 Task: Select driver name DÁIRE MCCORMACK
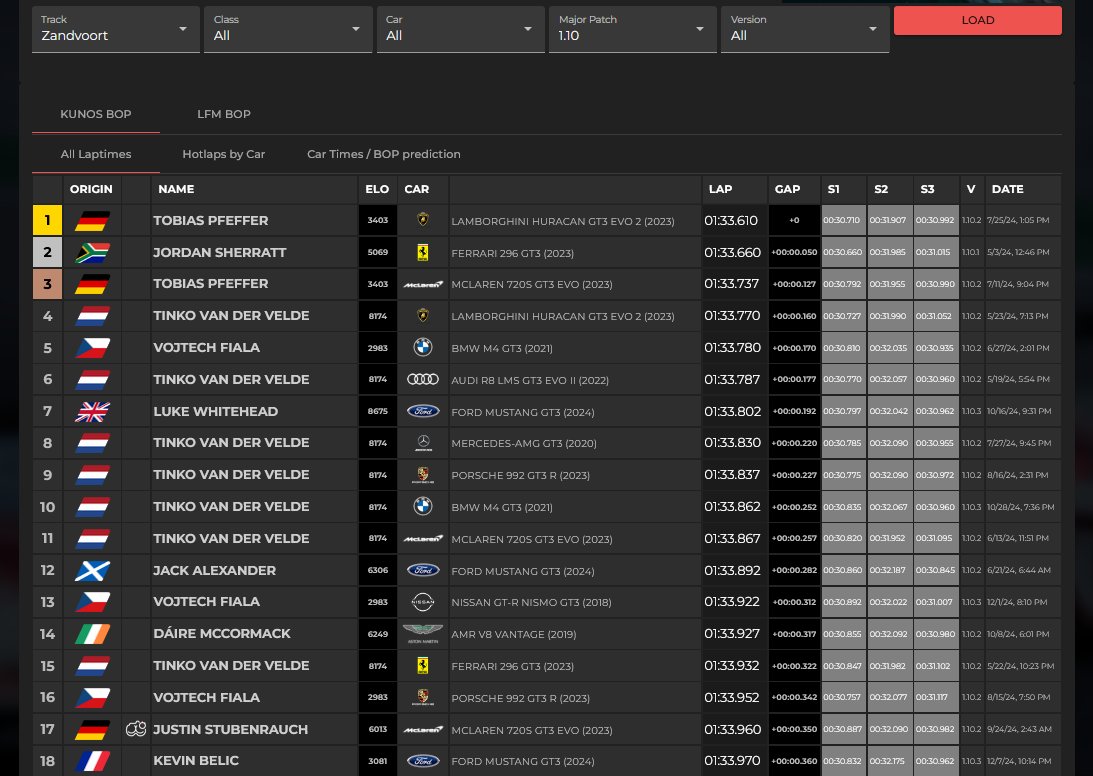click(x=222, y=633)
